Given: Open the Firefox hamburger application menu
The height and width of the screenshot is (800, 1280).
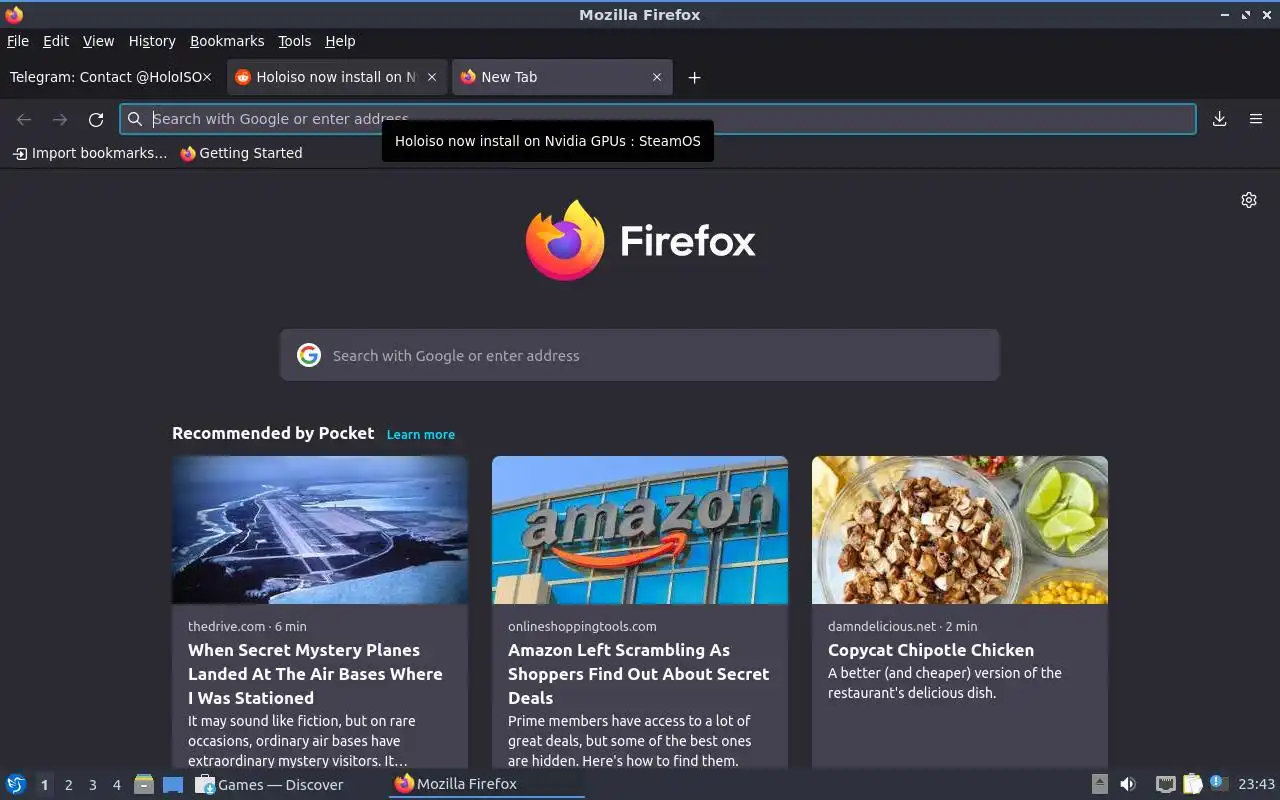Looking at the screenshot, I should (1256, 119).
